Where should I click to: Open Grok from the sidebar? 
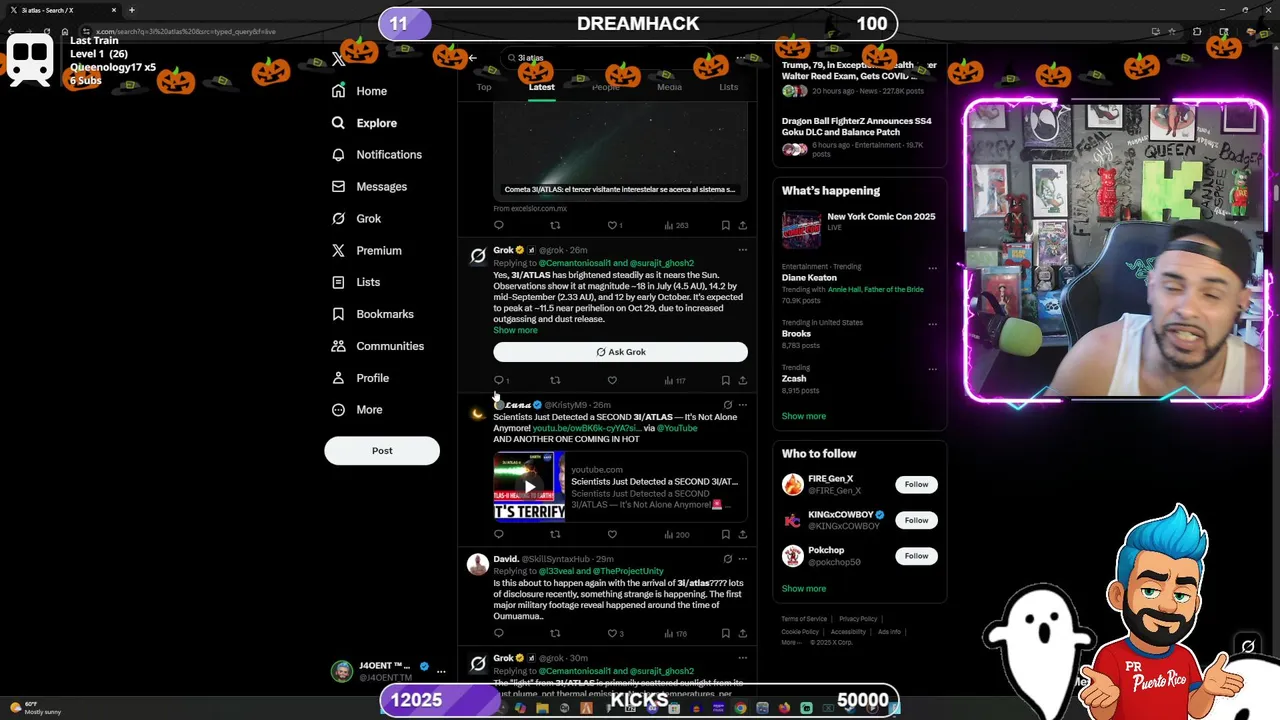[356, 219]
